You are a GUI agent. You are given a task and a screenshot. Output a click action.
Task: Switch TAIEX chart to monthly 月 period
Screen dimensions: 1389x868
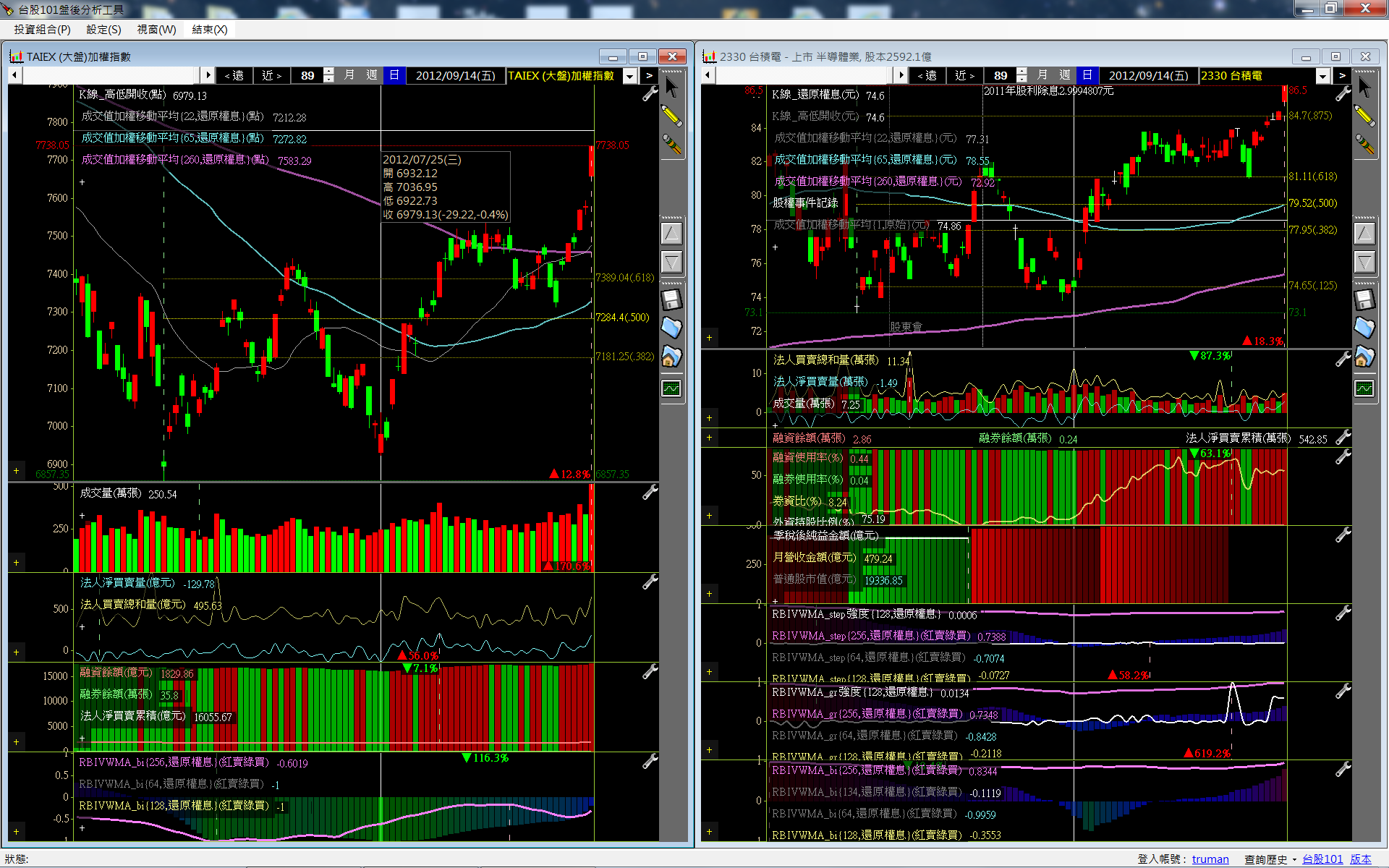pyautogui.click(x=349, y=75)
